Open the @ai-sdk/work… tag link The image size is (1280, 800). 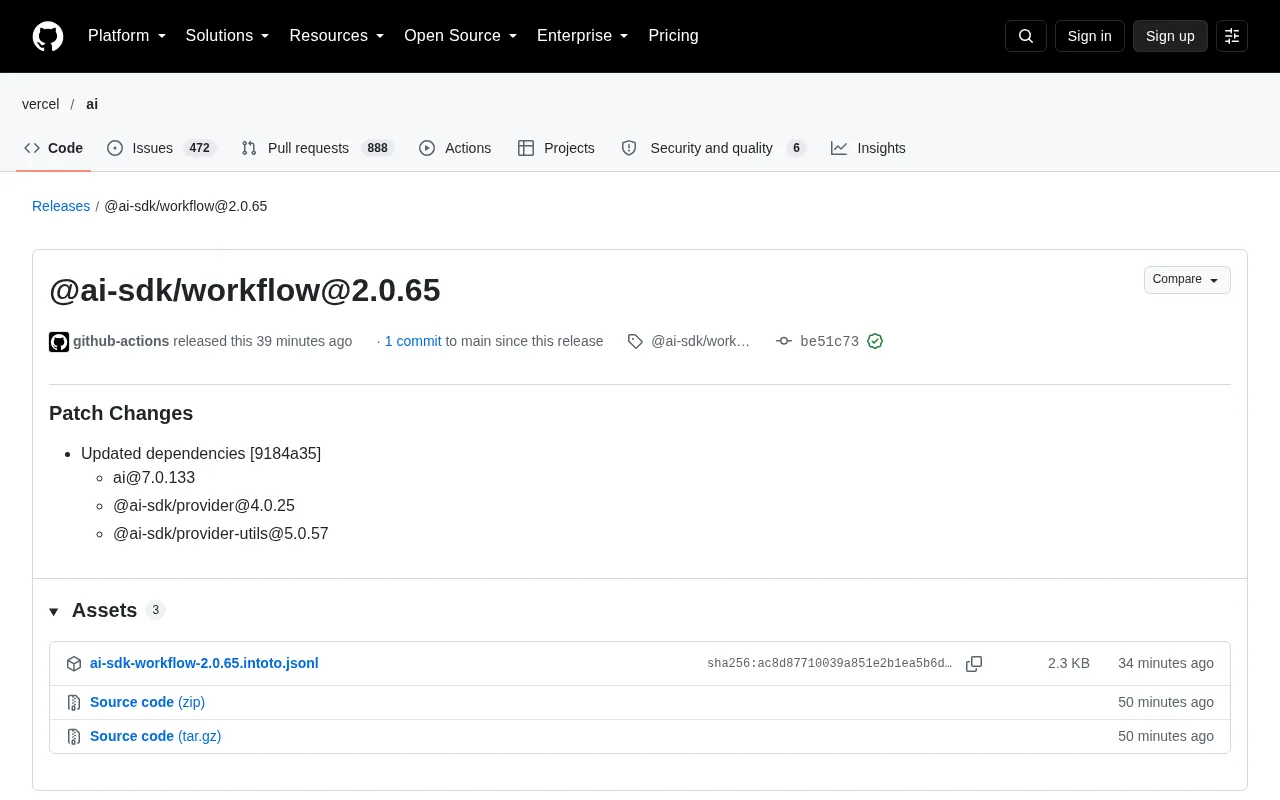(x=700, y=341)
